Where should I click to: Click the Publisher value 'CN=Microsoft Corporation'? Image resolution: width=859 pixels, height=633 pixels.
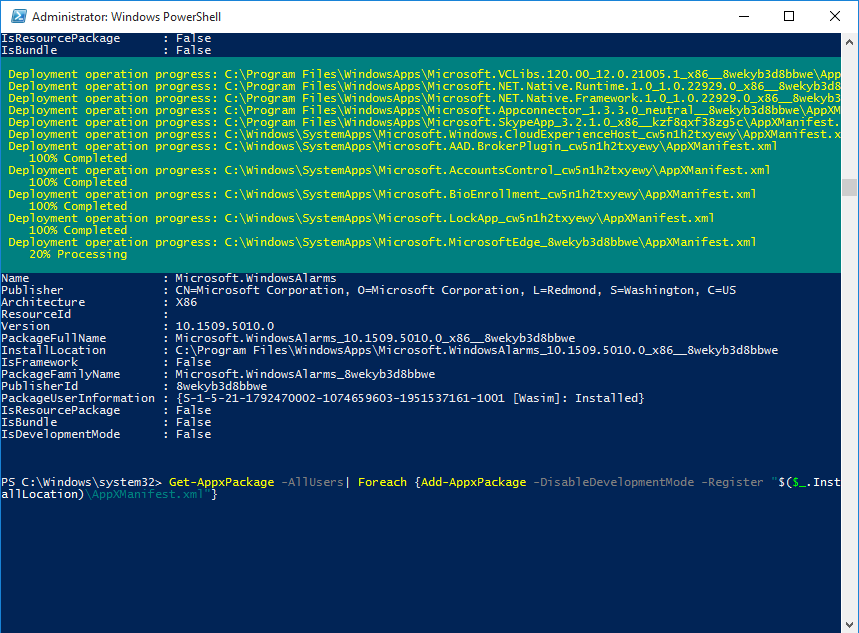tap(259, 290)
